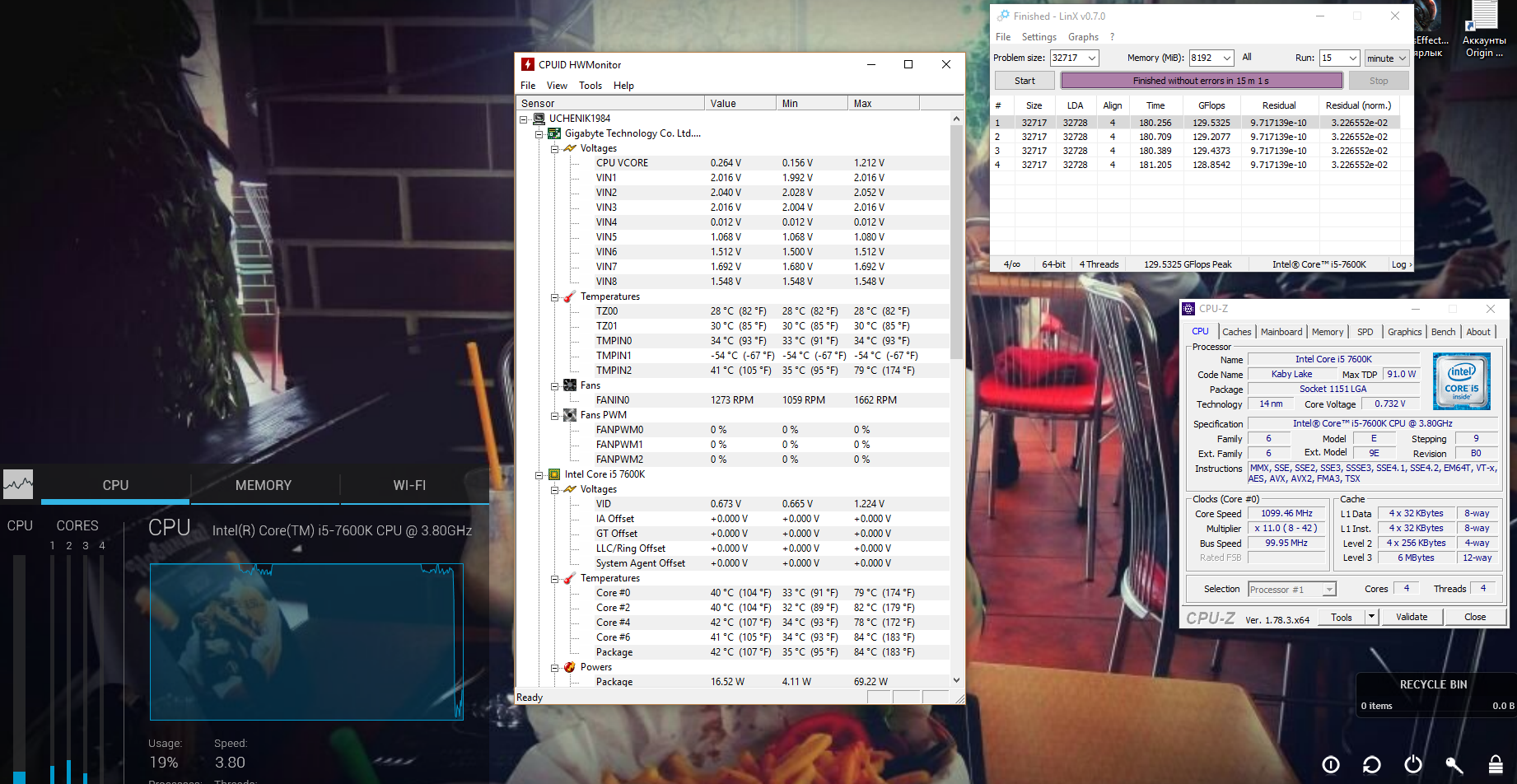The width and height of the screenshot is (1517, 784).
Task: Click the GFlops column header in LinX
Action: pyautogui.click(x=1211, y=105)
